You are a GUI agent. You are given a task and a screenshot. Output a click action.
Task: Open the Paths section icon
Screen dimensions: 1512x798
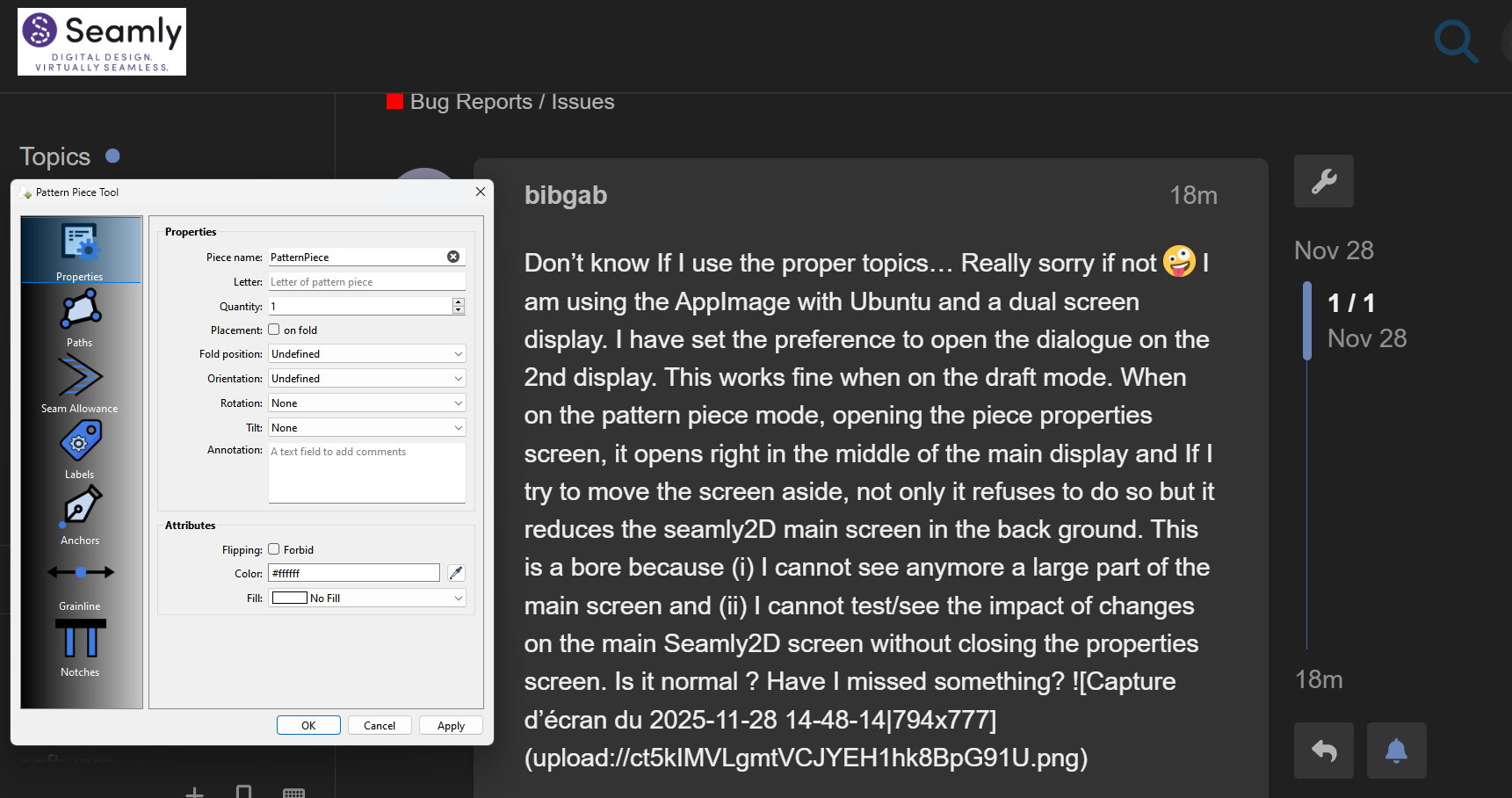(80, 311)
